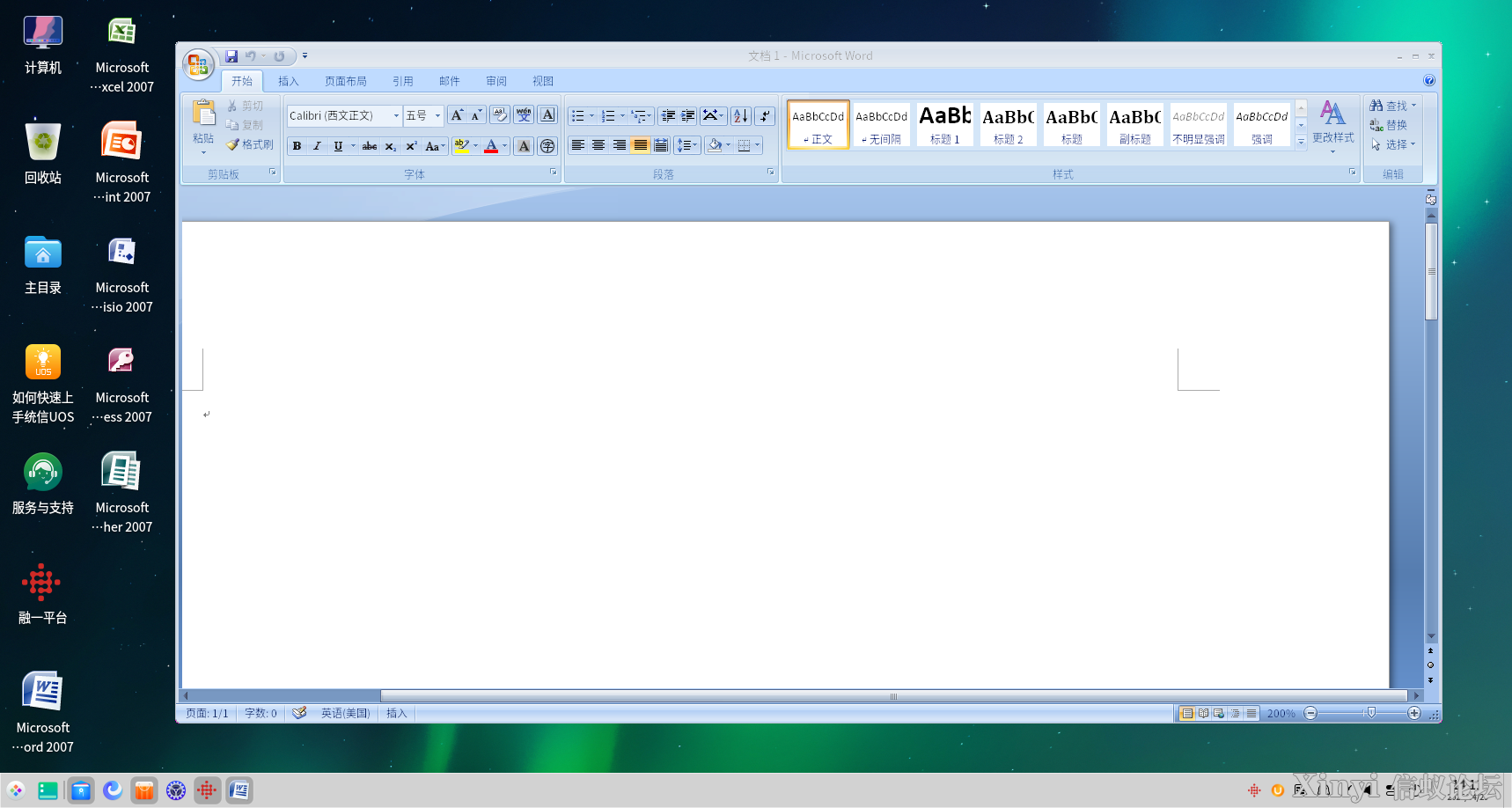Apply the 无间隔 style
Screen dimensions: 1512x808
click(881, 124)
